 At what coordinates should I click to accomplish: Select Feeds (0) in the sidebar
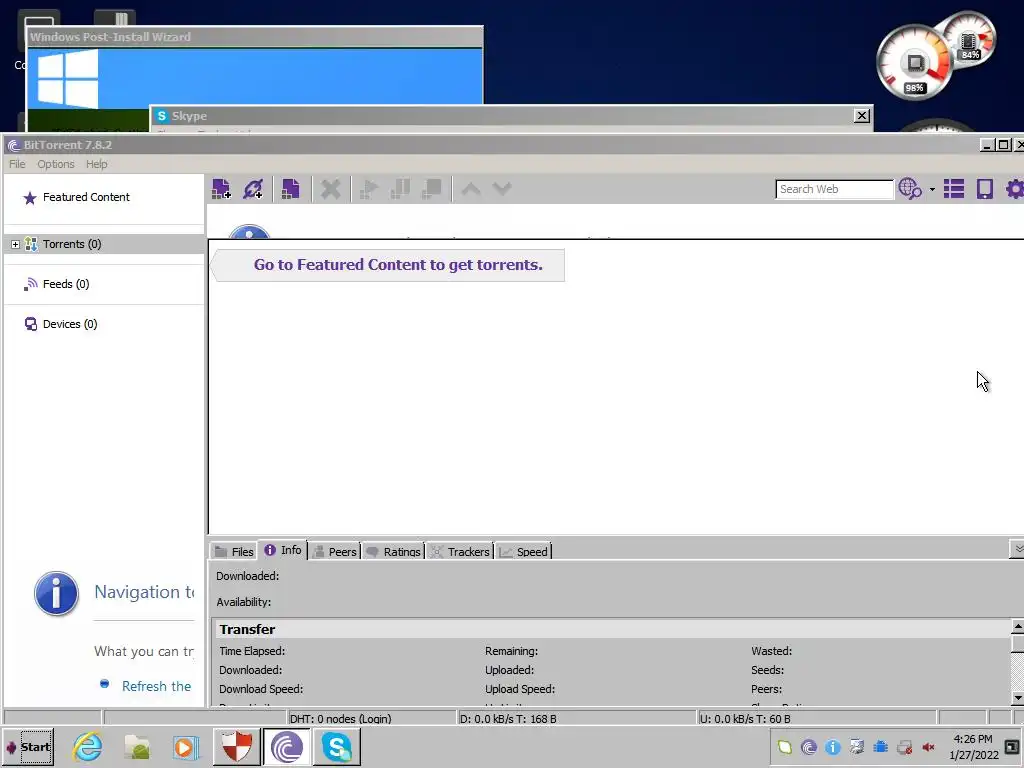point(66,284)
